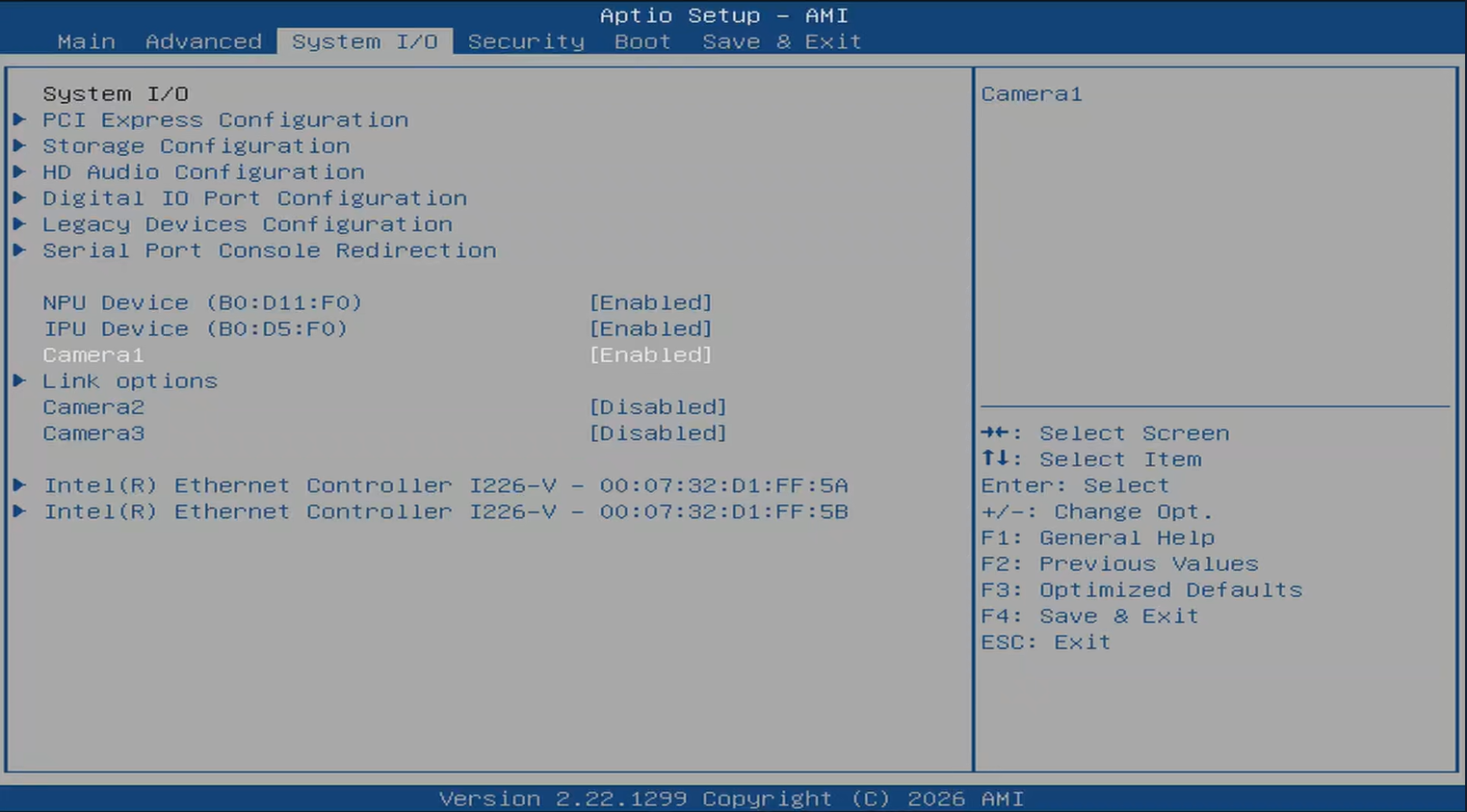Toggle Camera1 Enabled value
The height and width of the screenshot is (812, 1467).
click(650, 354)
